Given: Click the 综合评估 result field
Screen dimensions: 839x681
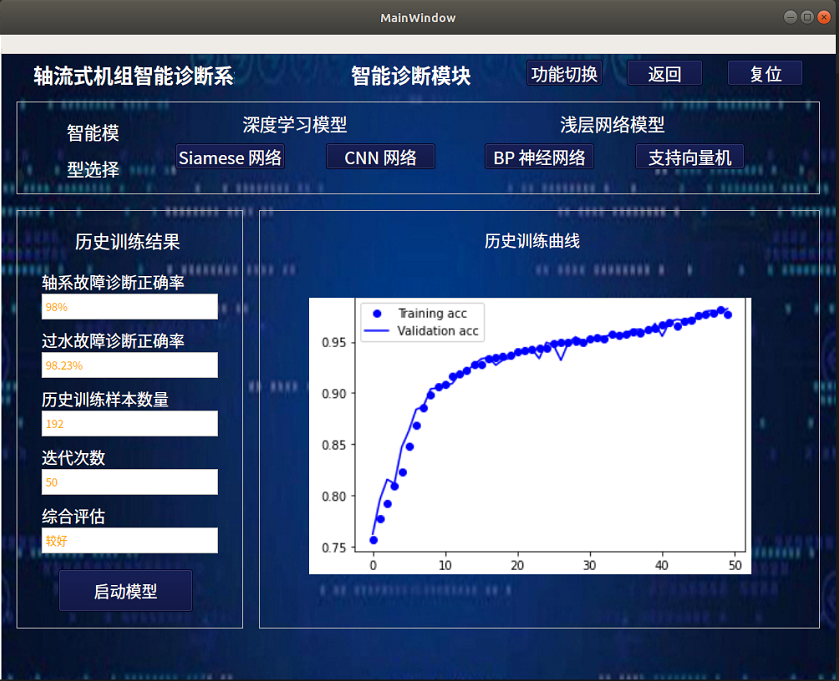Looking at the screenshot, I should pos(129,541).
